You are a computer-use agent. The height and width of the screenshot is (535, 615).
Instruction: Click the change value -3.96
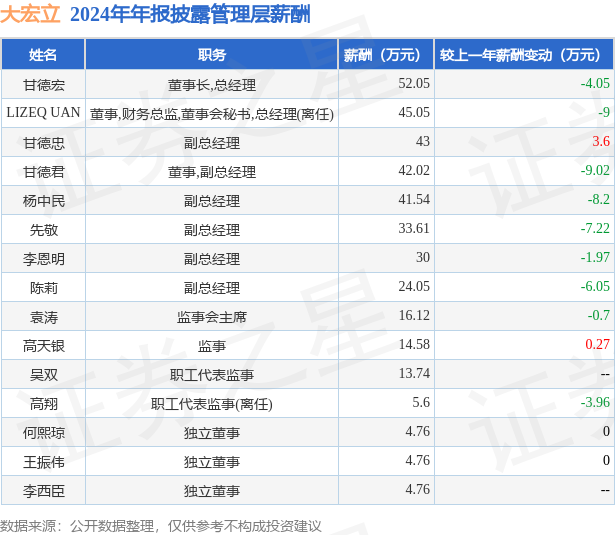(595, 402)
